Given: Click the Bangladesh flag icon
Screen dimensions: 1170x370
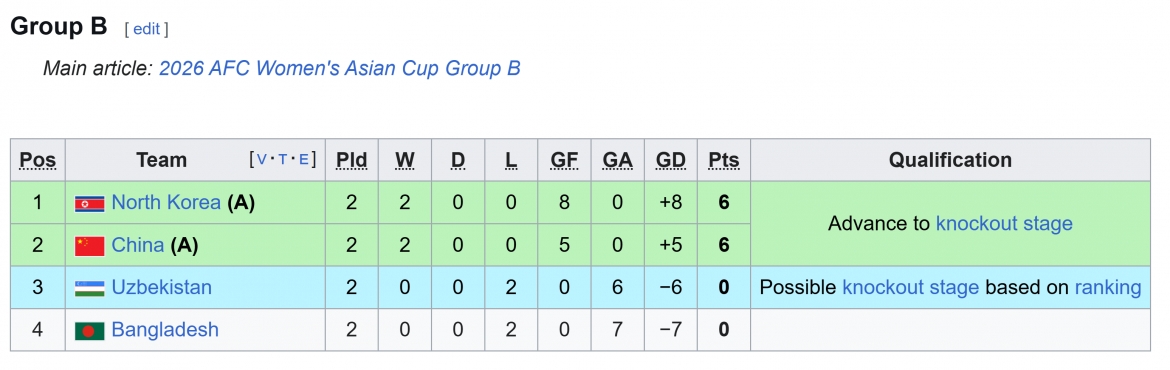Looking at the screenshot, I should [90, 330].
